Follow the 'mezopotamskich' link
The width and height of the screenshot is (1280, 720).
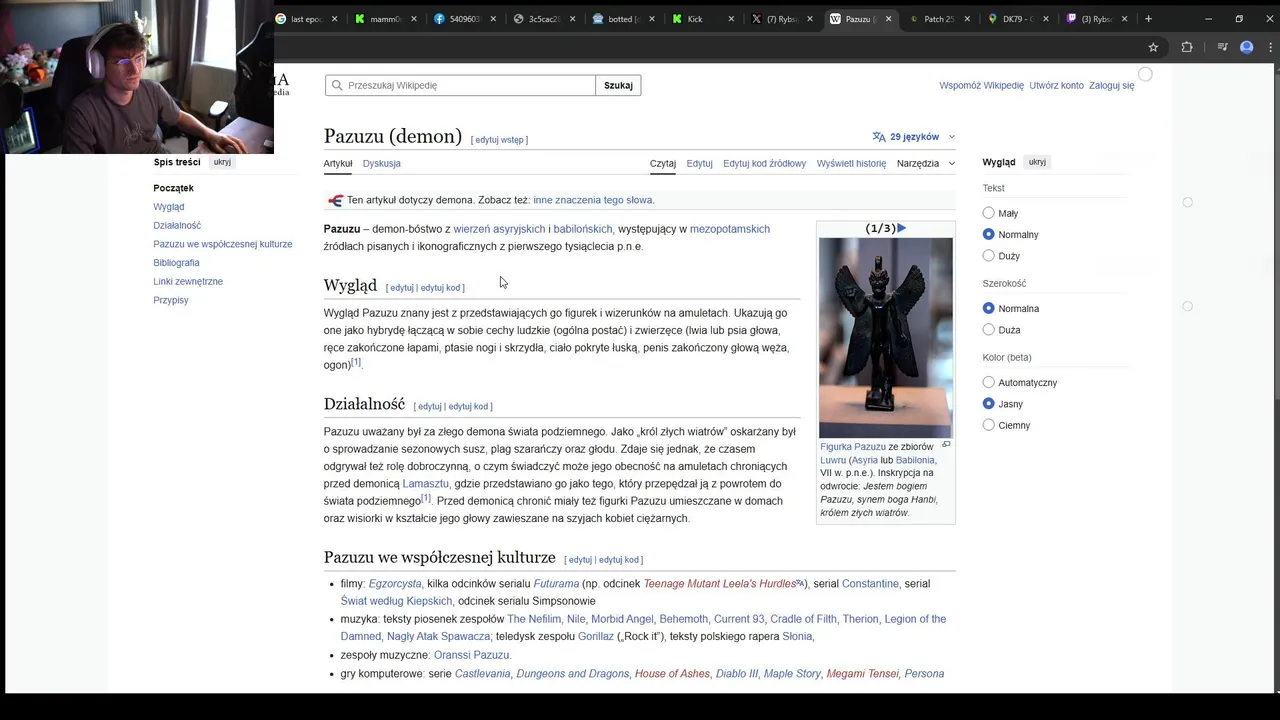coord(730,229)
